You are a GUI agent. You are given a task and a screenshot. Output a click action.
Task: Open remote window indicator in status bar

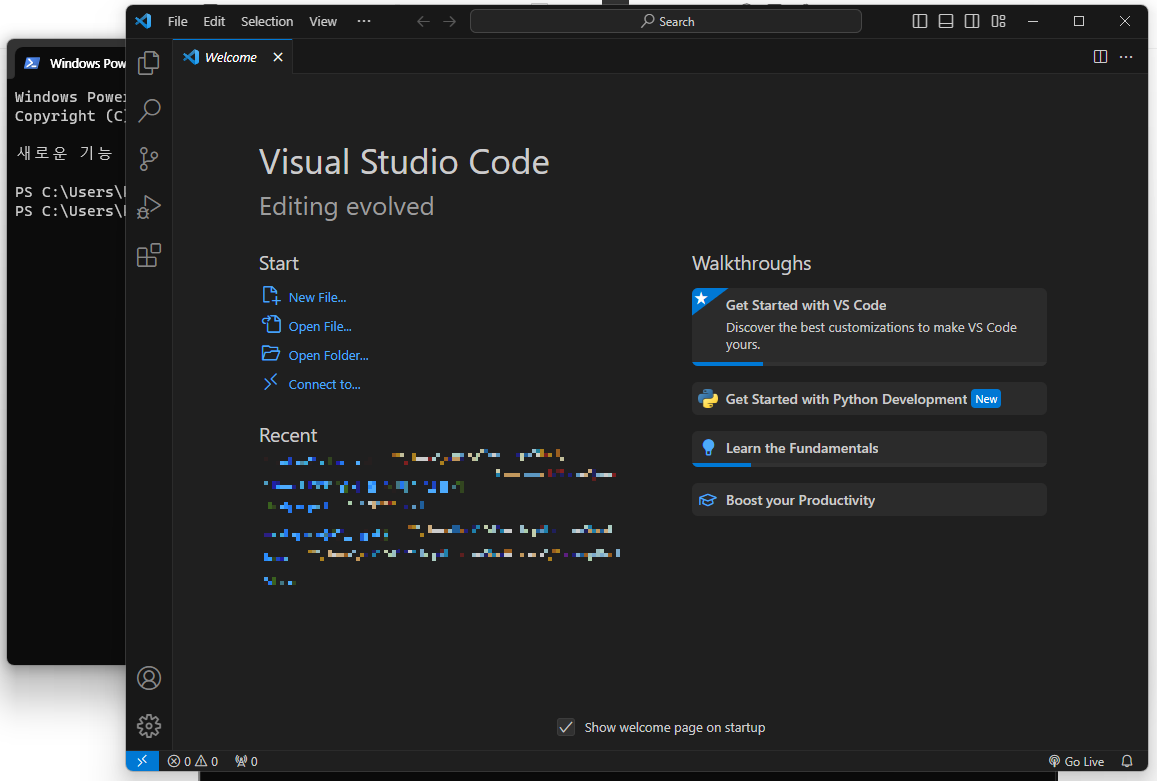coord(142,761)
